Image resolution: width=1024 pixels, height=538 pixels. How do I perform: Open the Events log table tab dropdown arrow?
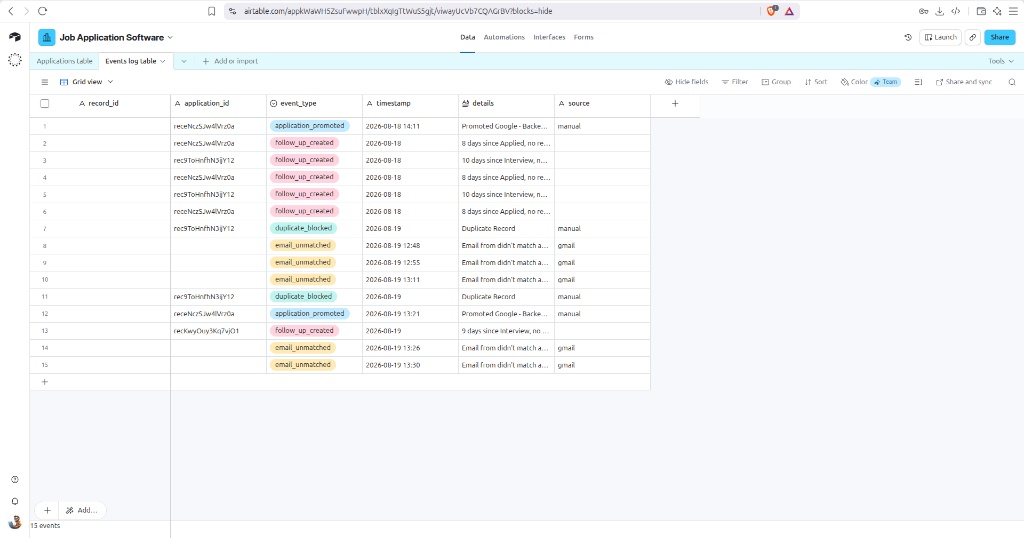point(163,61)
